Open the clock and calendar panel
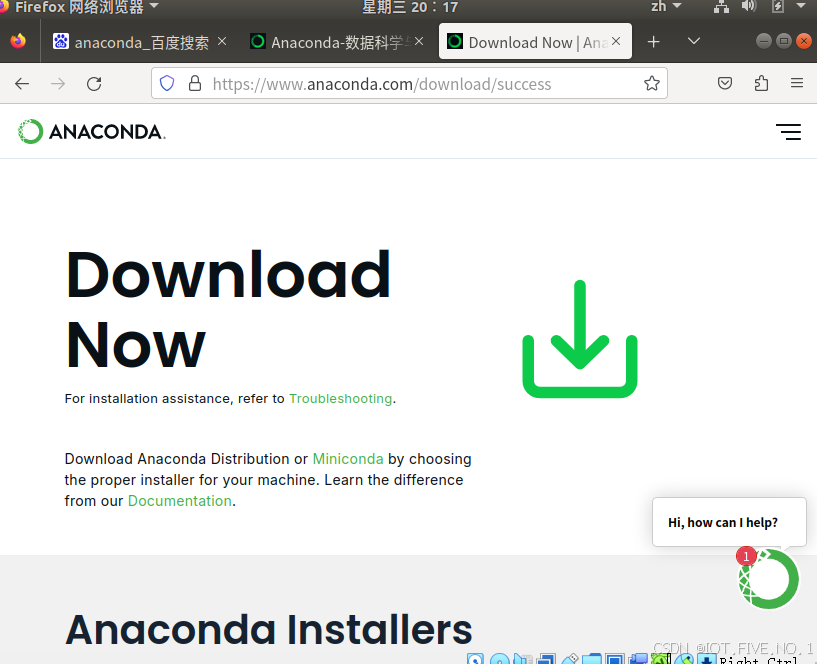The image size is (817, 664). click(x=410, y=7)
